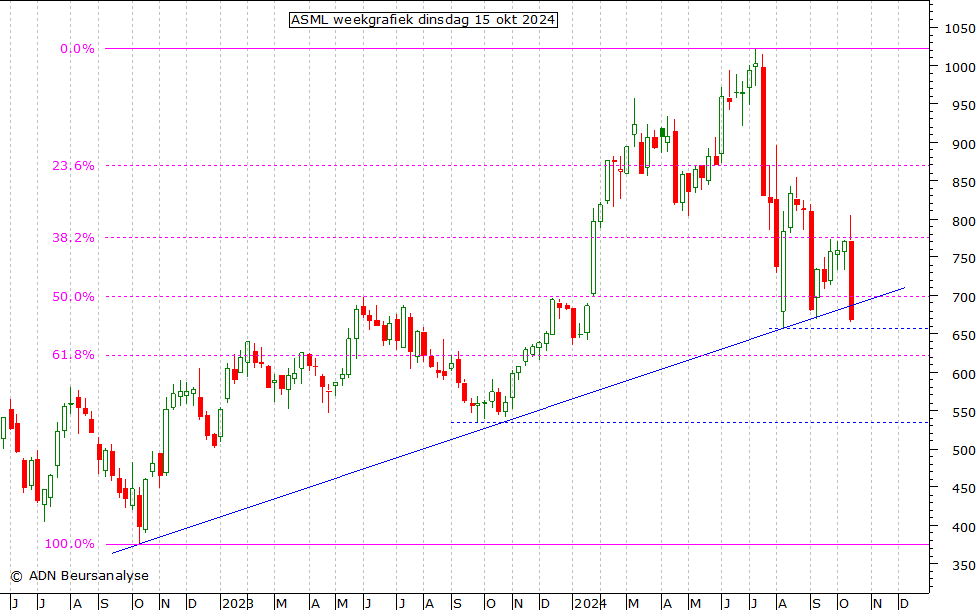Click the chart title ASML weekgrafiek dinsdag 15 okt 2024
The height and width of the screenshot is (610, 980).
click(423, 20)
